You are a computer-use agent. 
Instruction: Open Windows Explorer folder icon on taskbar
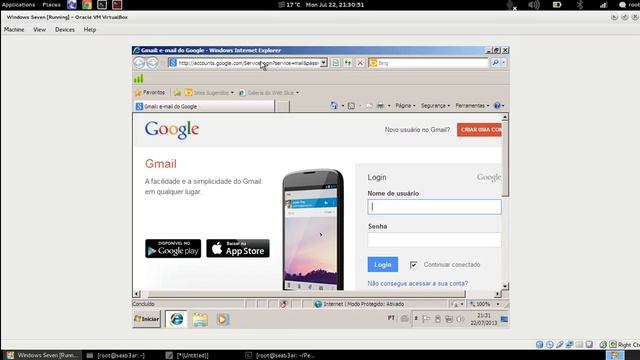(200, 319)
